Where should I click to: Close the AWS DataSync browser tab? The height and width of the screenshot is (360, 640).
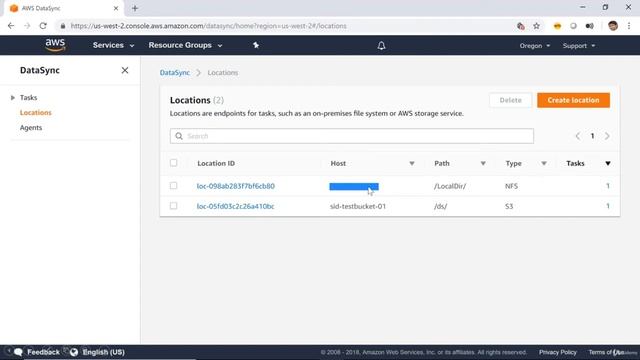coord(116,8)
